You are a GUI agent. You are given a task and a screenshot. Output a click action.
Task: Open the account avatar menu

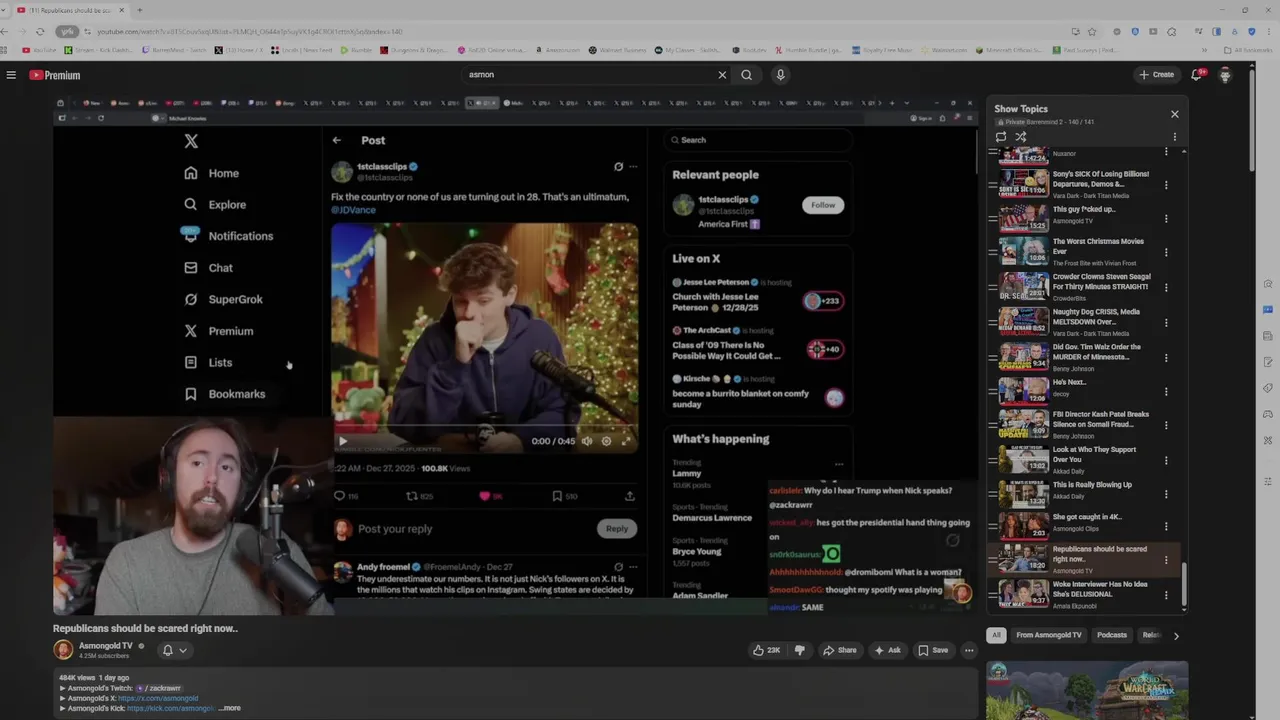pyautogui.click(x=1225, y=75)
